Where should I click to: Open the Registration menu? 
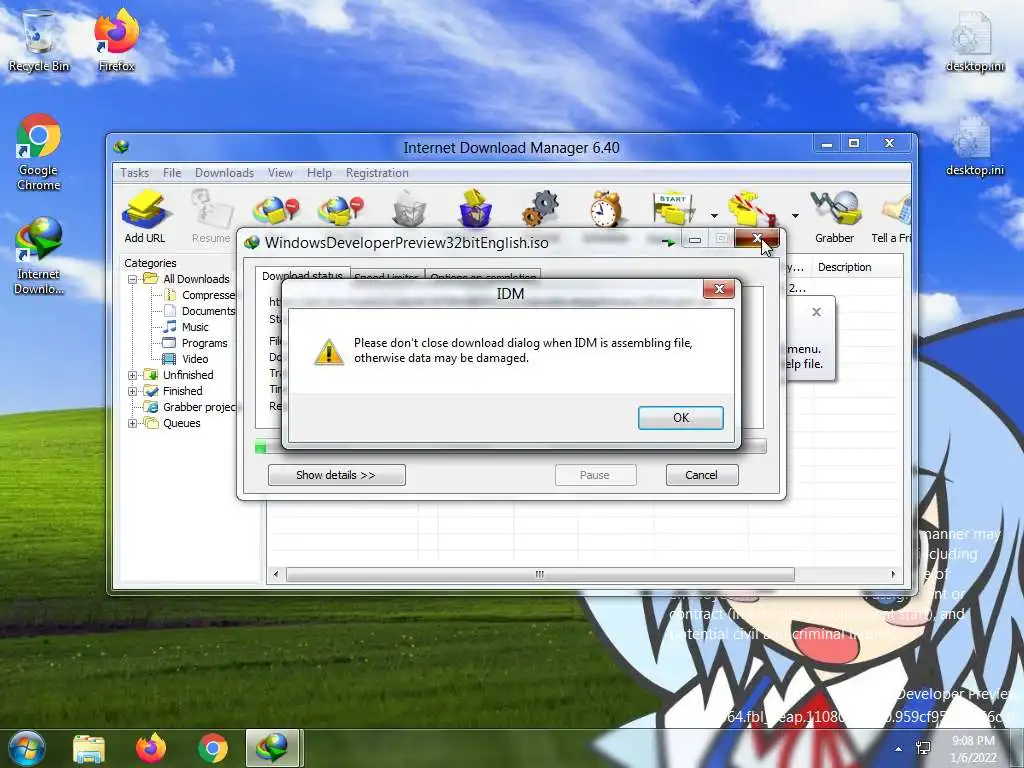click(377, 173)
